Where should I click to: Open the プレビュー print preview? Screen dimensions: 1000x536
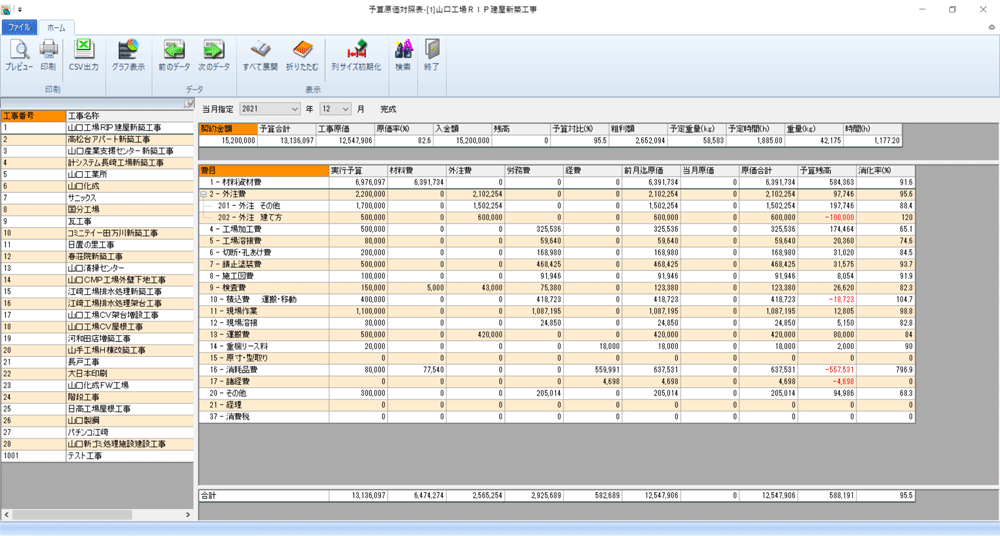(x=18, y=54)
